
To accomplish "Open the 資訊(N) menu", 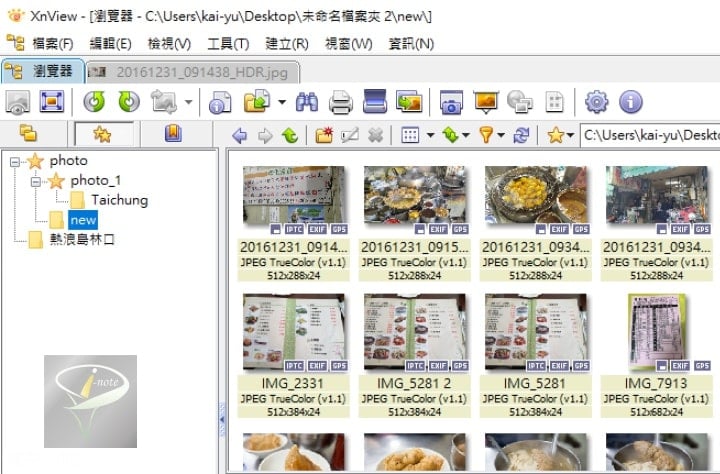I will (x=411, y=44).
